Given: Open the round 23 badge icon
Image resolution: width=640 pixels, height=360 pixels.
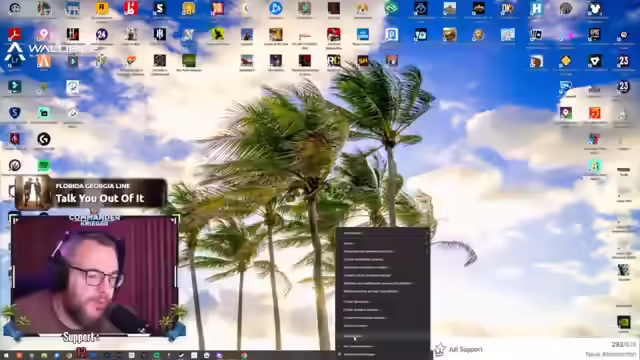Looking at the screenshot, I should [x=623, y=87].
